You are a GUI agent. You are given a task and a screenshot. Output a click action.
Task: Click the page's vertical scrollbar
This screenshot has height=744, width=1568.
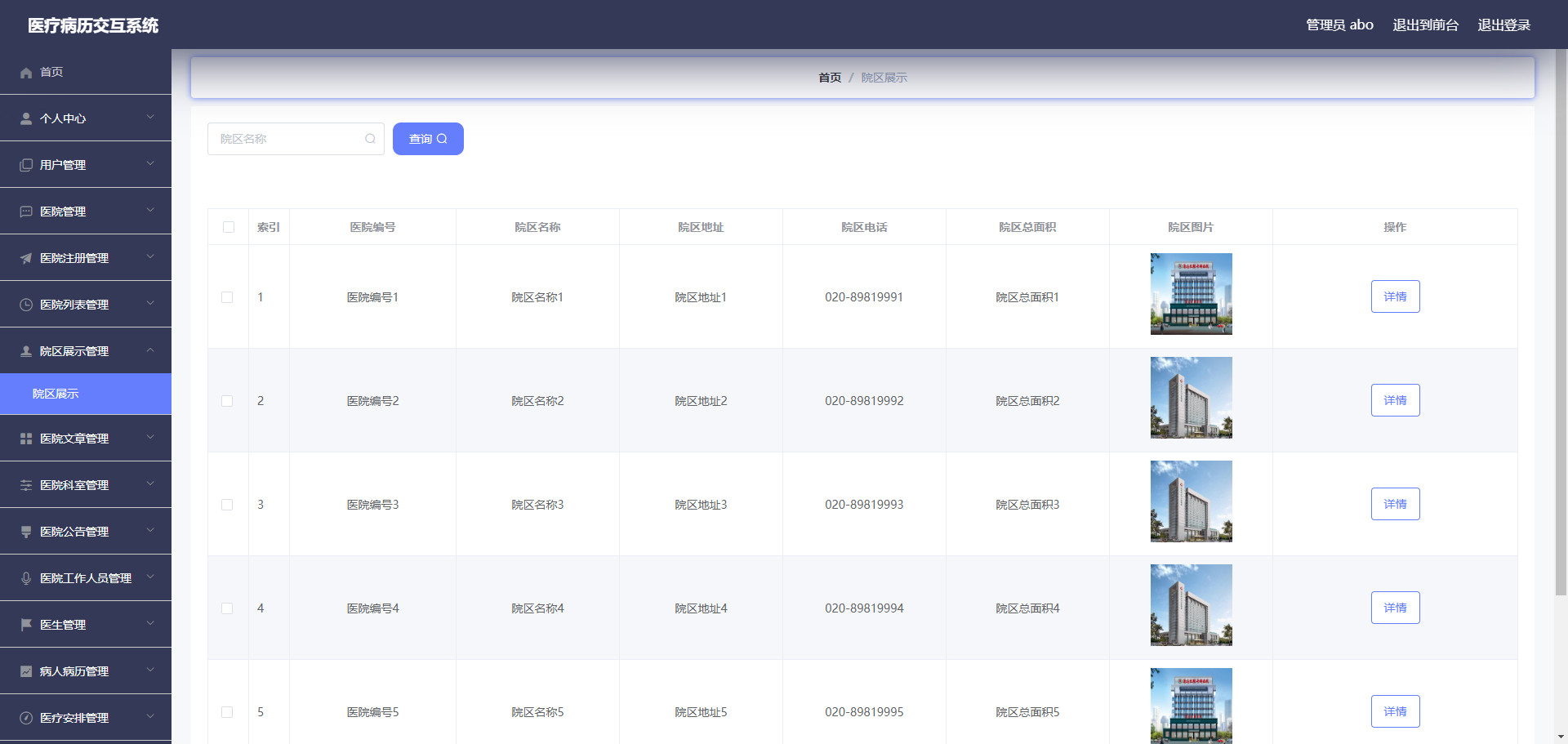(1561, 323)
